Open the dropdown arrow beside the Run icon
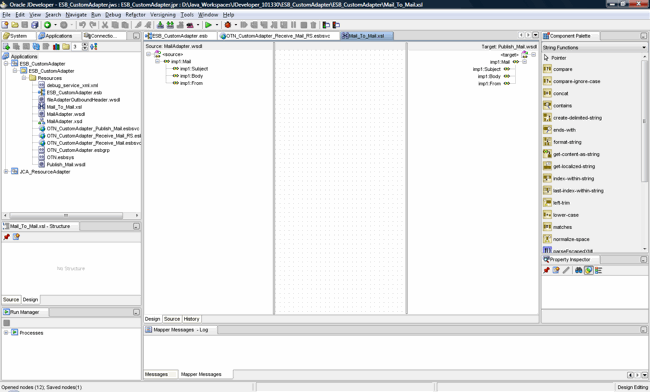Viewport: 650px width, 392px height. tap(217, 25)
